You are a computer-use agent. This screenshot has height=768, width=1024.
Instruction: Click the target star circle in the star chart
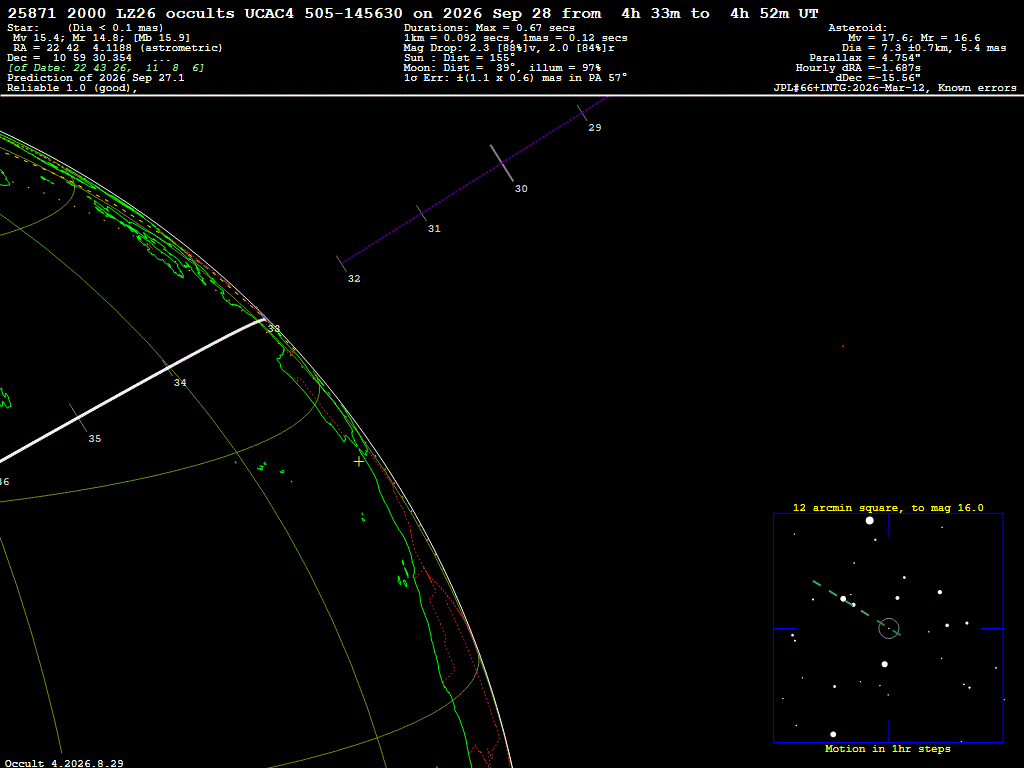click(889, 628)
